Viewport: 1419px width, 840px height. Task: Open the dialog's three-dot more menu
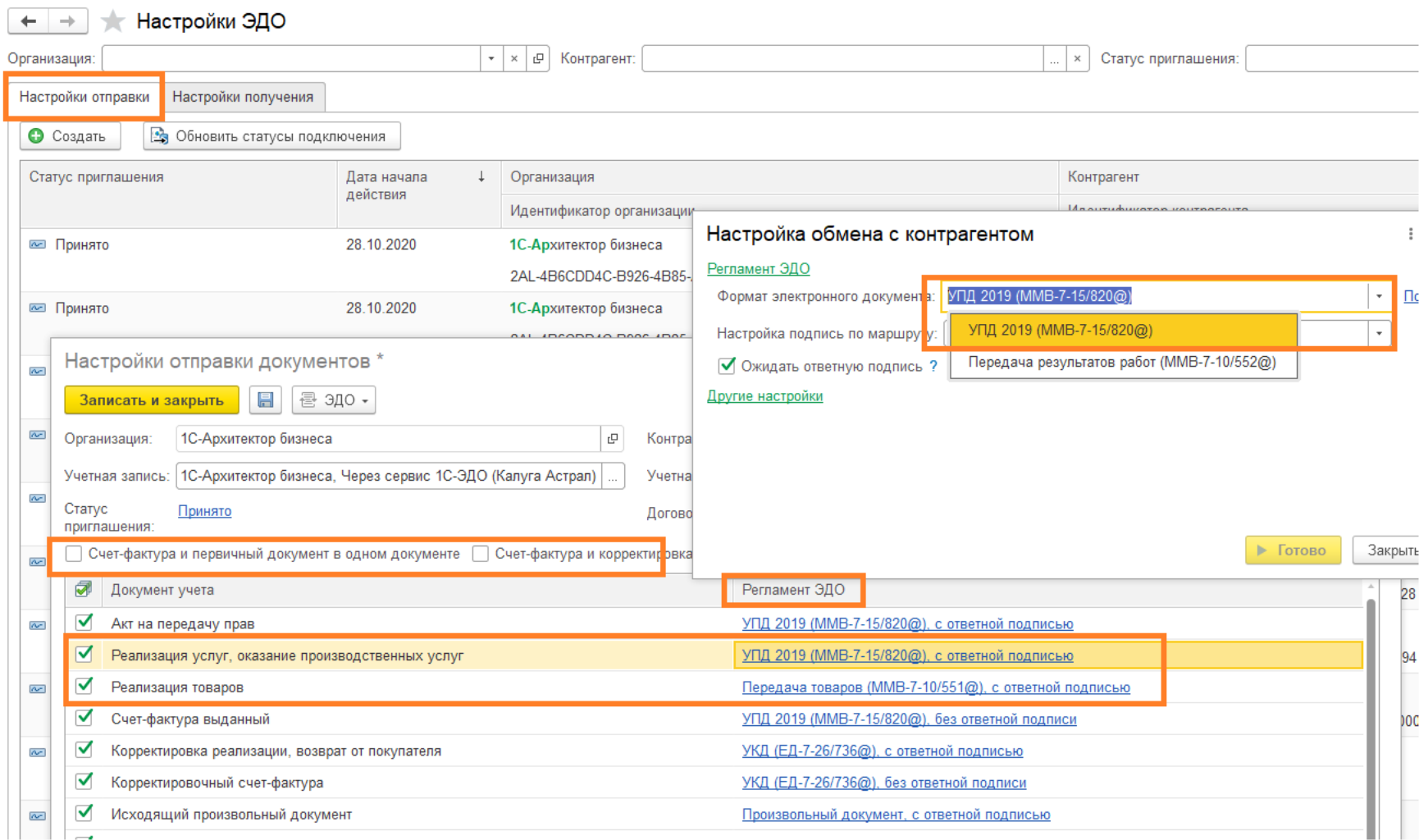pos(1410,235)
